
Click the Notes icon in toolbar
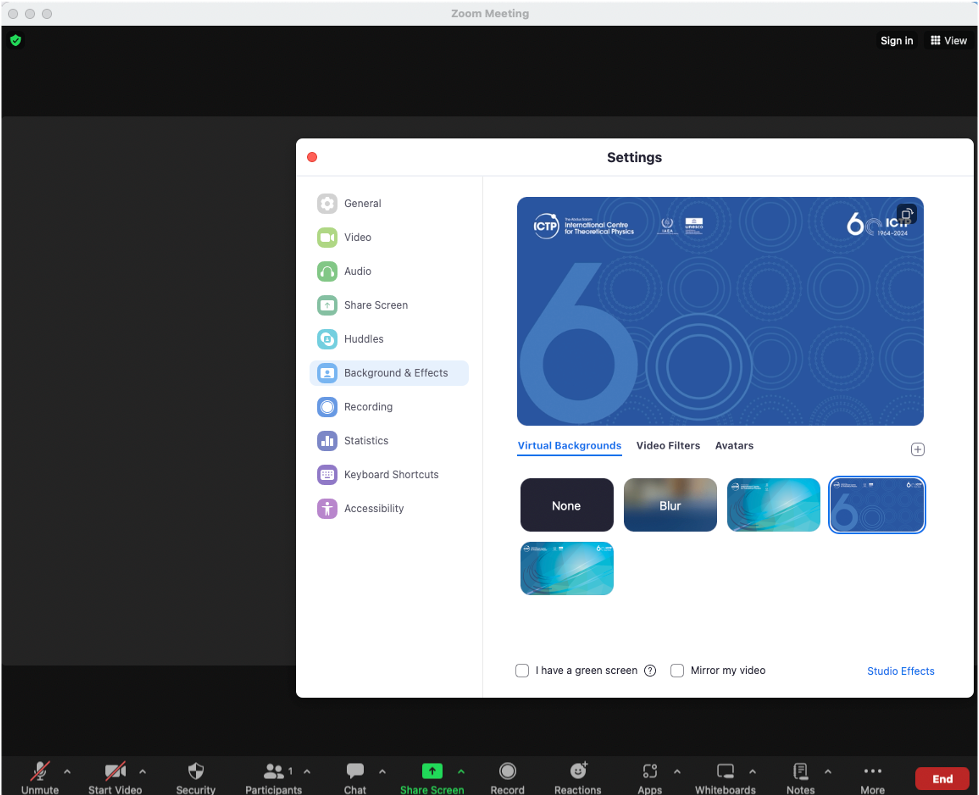coord(800,771)
